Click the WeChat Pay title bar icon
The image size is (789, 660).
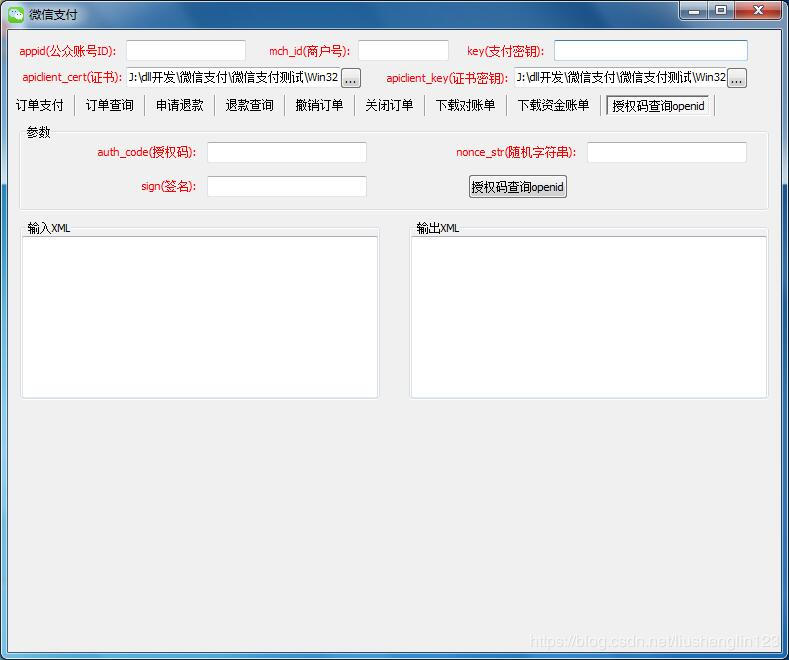pos(16,14)
